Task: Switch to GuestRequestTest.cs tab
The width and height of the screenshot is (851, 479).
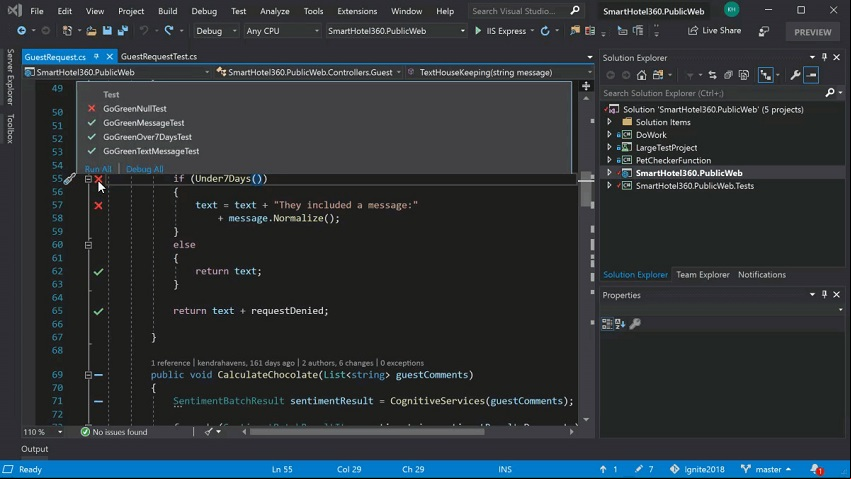Action: [158, 56]
